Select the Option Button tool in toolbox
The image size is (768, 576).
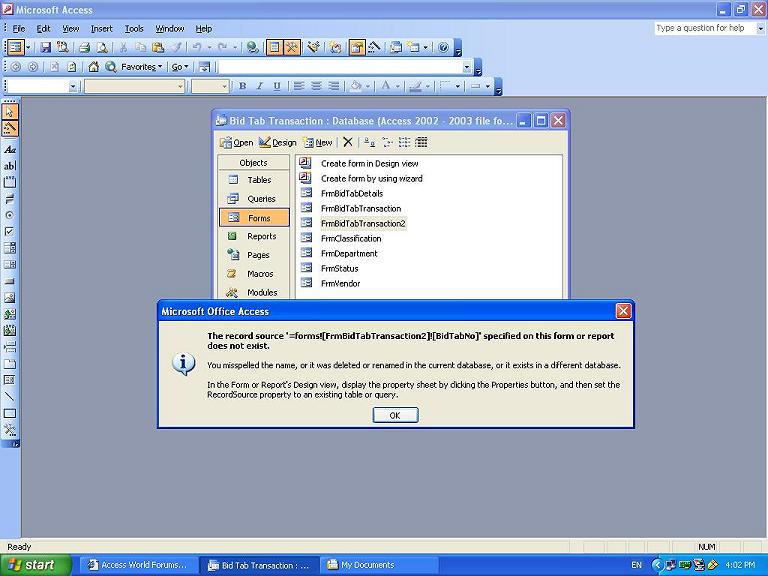pos(10,215)
